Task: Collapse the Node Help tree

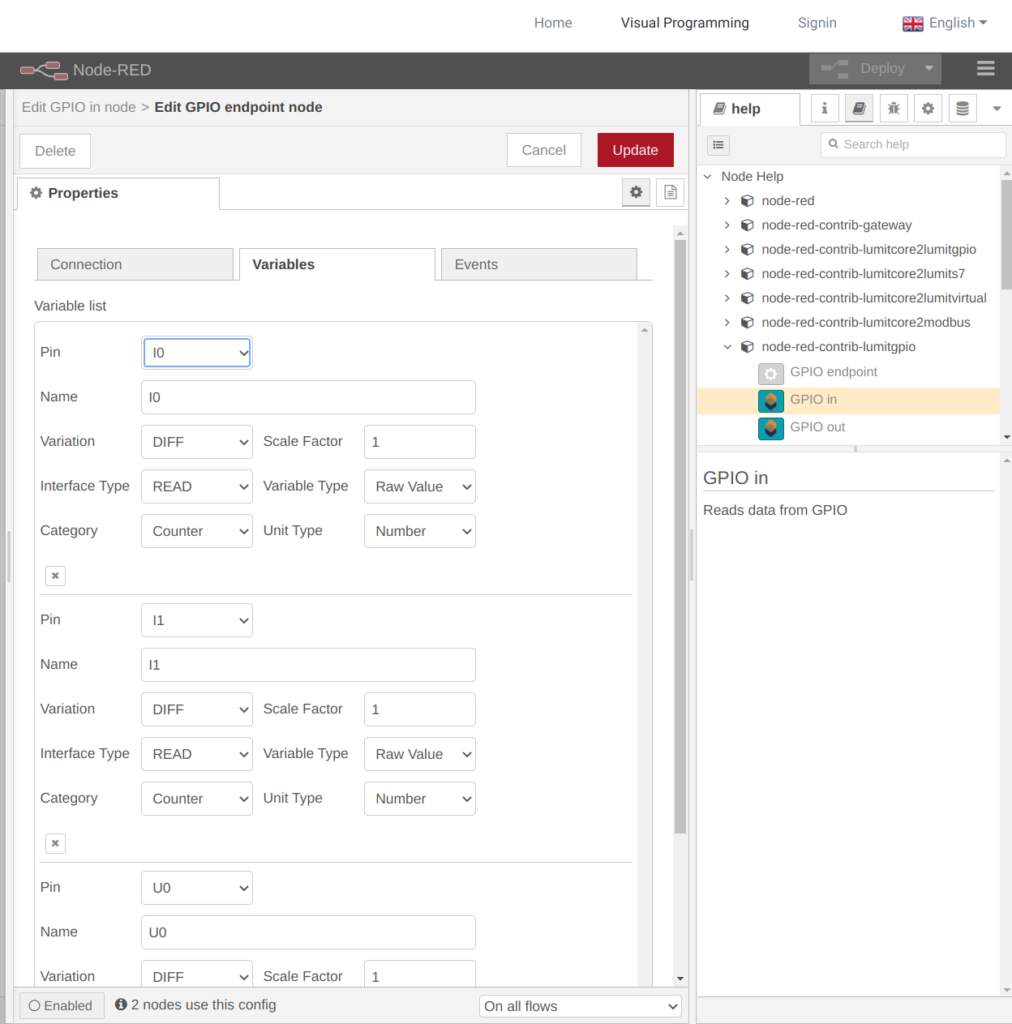Action: point(708,176)
